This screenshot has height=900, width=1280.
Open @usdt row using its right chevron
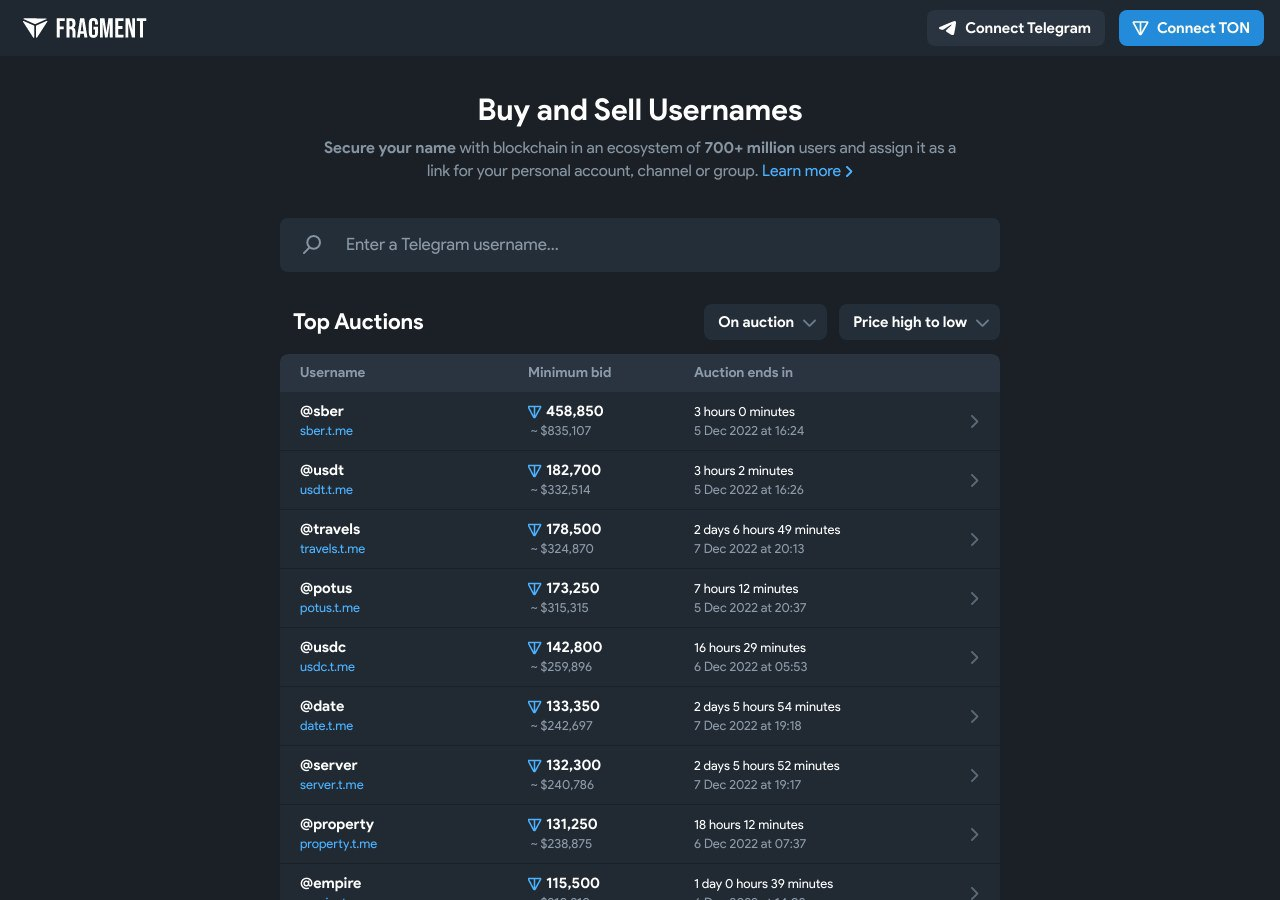(974, 481)
